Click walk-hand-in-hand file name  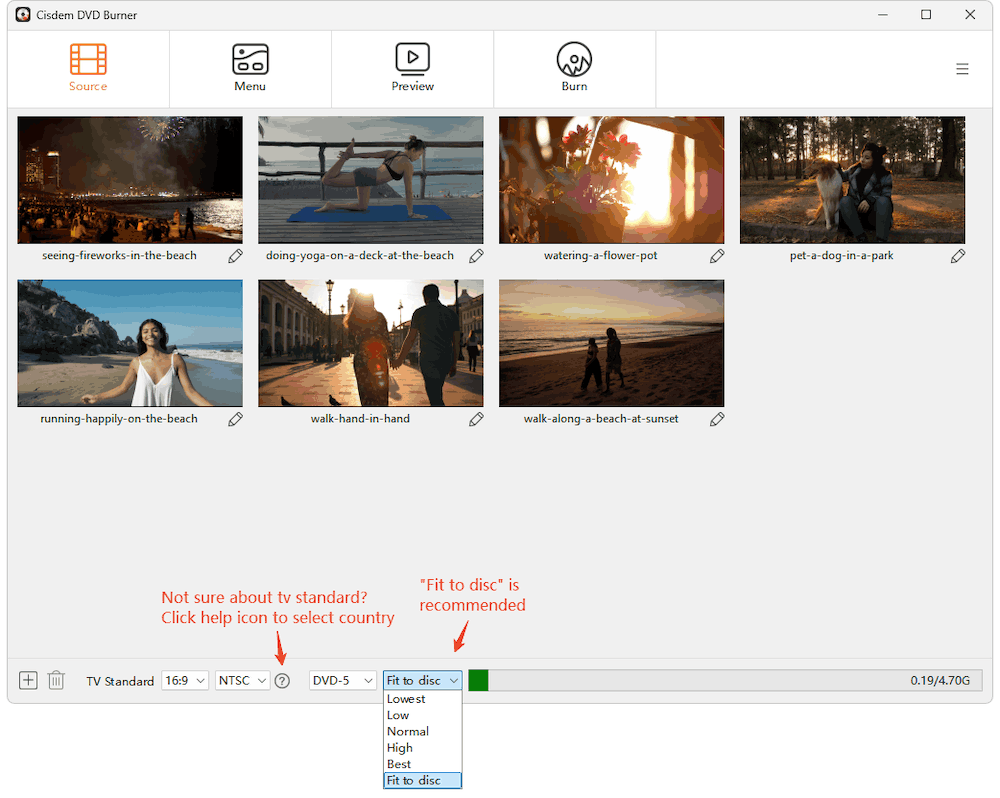(x=360, y=418)
